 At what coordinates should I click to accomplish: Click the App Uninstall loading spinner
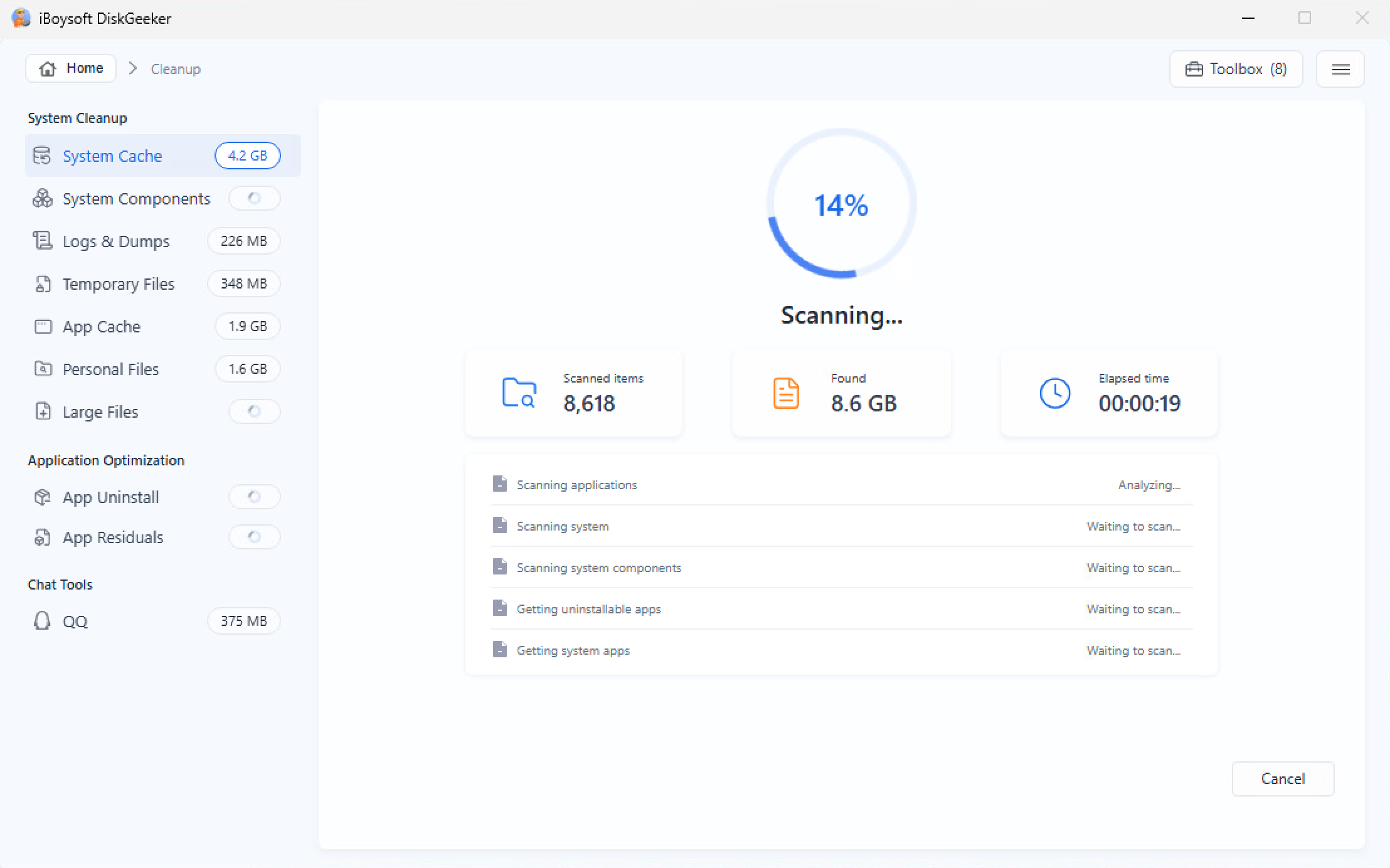point(254,497)
